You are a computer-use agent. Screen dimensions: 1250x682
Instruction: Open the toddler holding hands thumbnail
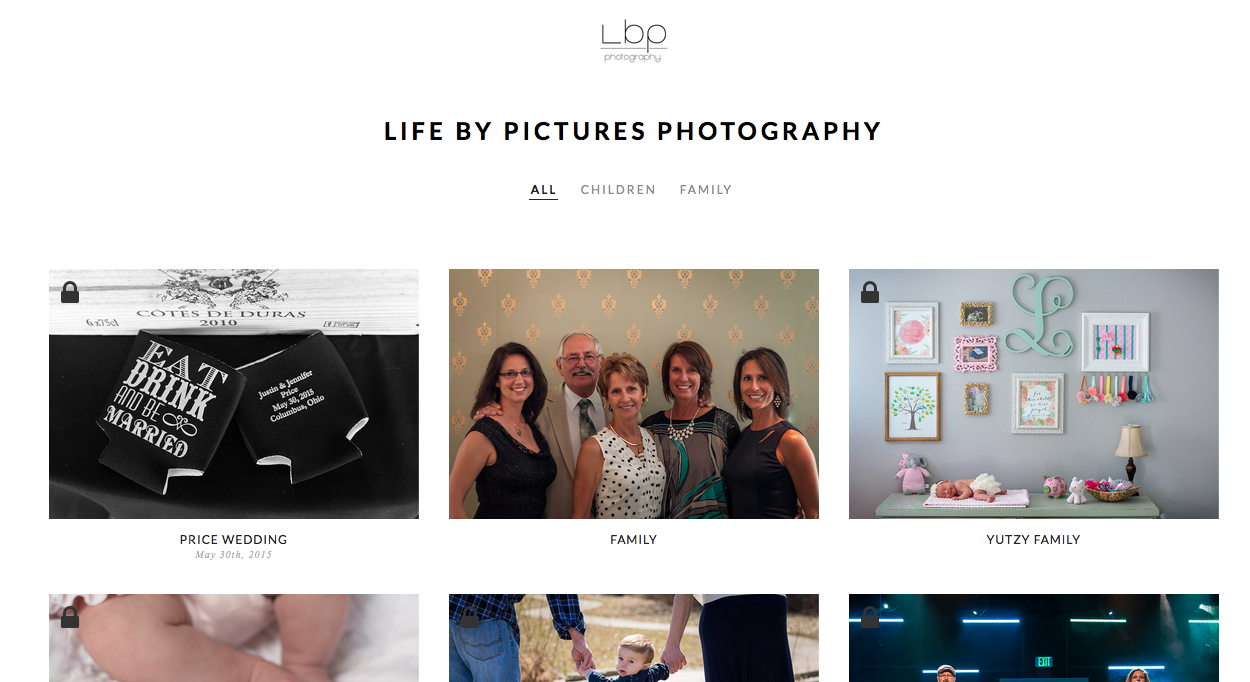point(634,638)
